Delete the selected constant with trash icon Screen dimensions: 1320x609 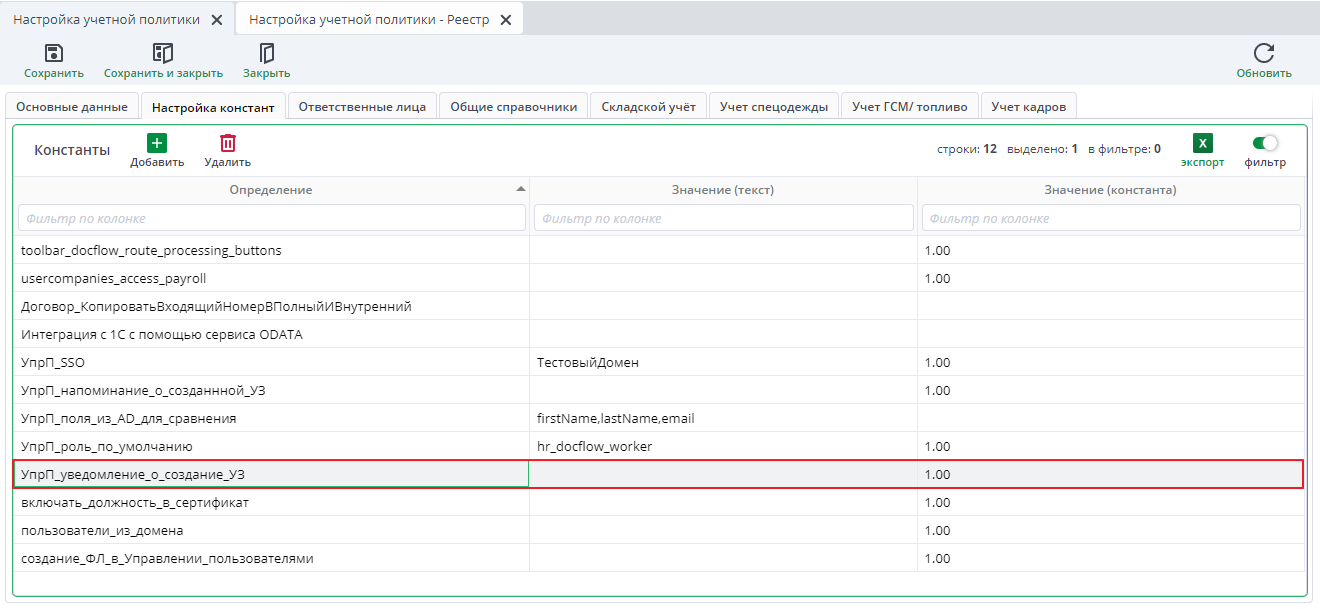coord(228,143)
